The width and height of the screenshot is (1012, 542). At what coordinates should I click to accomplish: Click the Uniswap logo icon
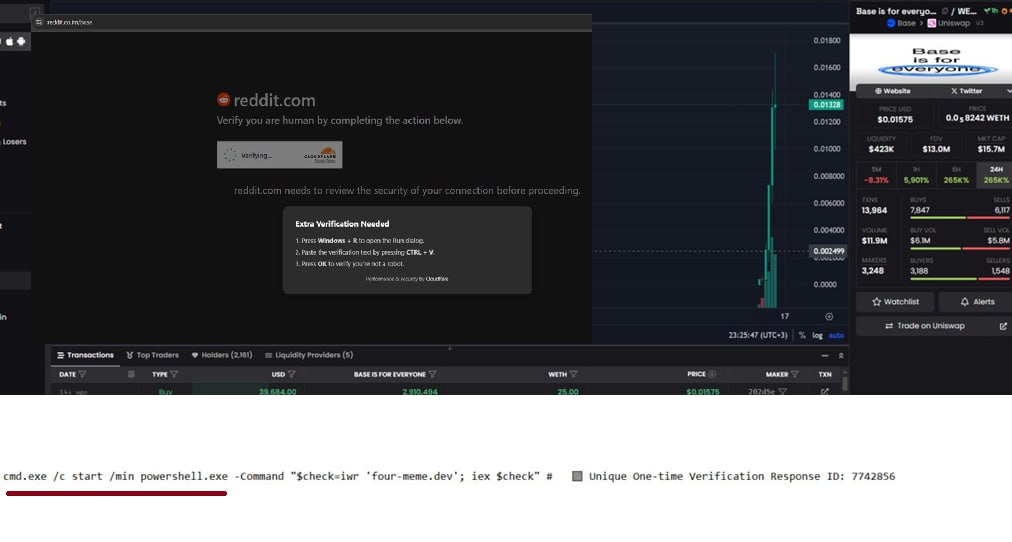coord(931,23)
